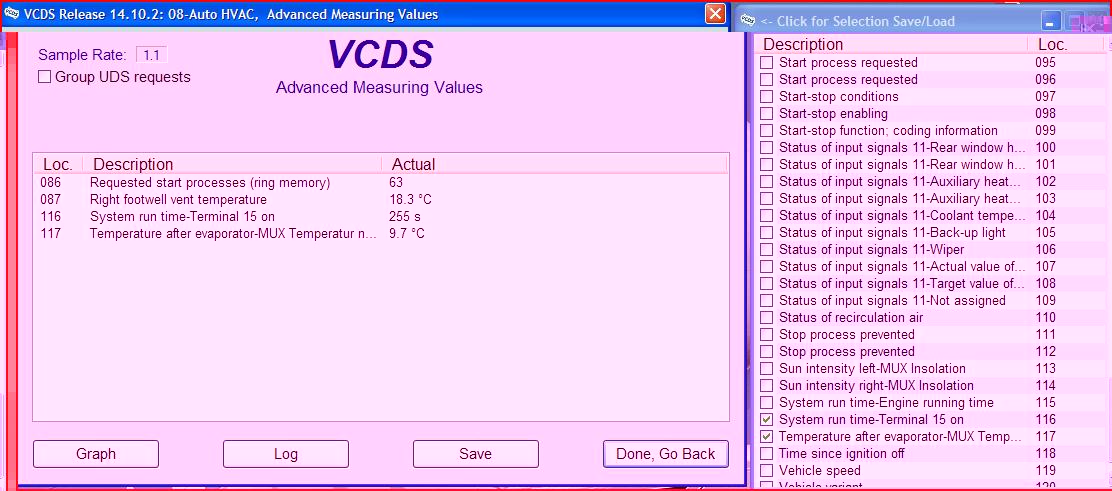Check the Vehicle speed box
The width and height of the screenshot is (1112, 491).
[767, 470]
